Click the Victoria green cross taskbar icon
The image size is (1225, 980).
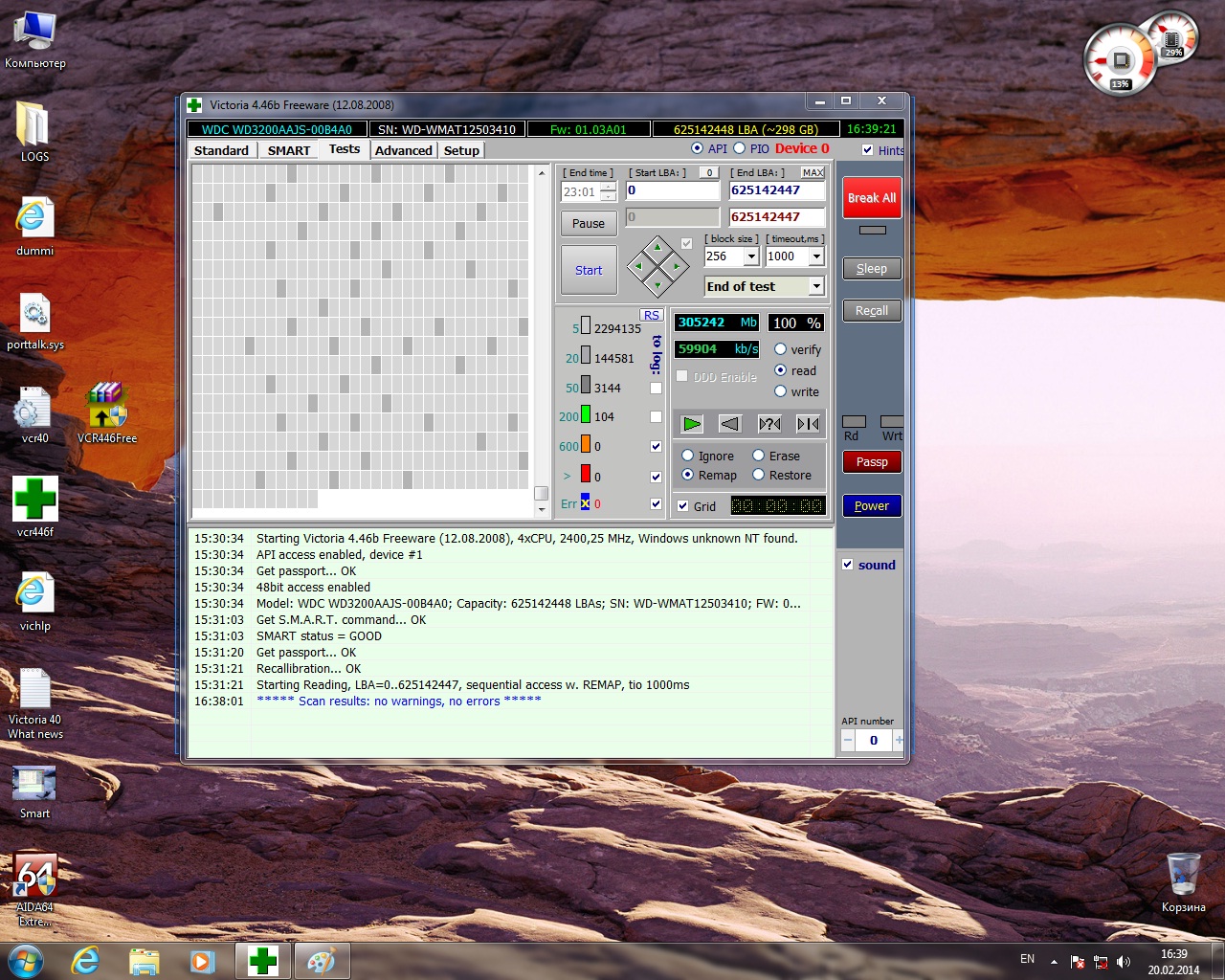pyautogui.click(x=262, y=961)
